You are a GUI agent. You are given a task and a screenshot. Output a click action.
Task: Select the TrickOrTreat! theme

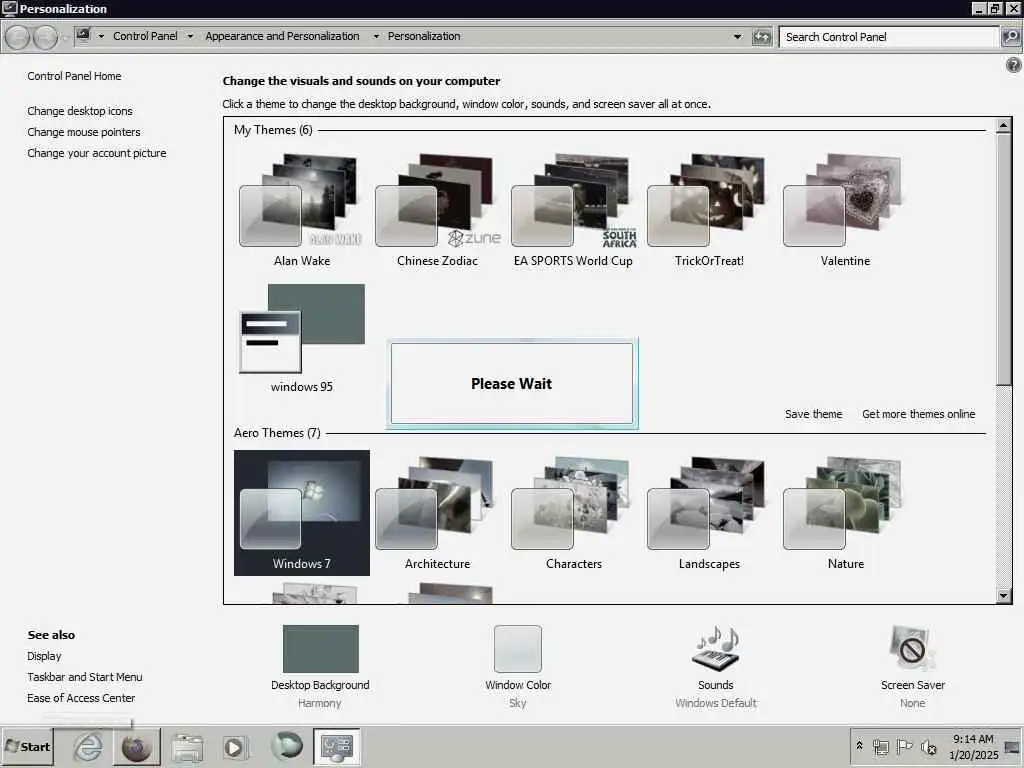coord(709,210)
